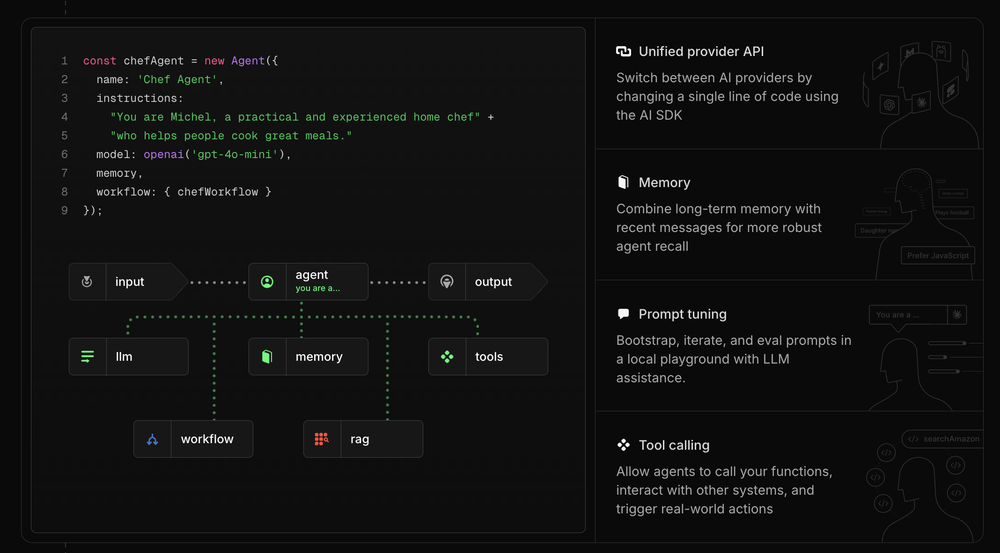This screenshot has height=553, width=1000.
Task: Click the openai('gpt-4o-mini') model line
Action: [193, 154]
